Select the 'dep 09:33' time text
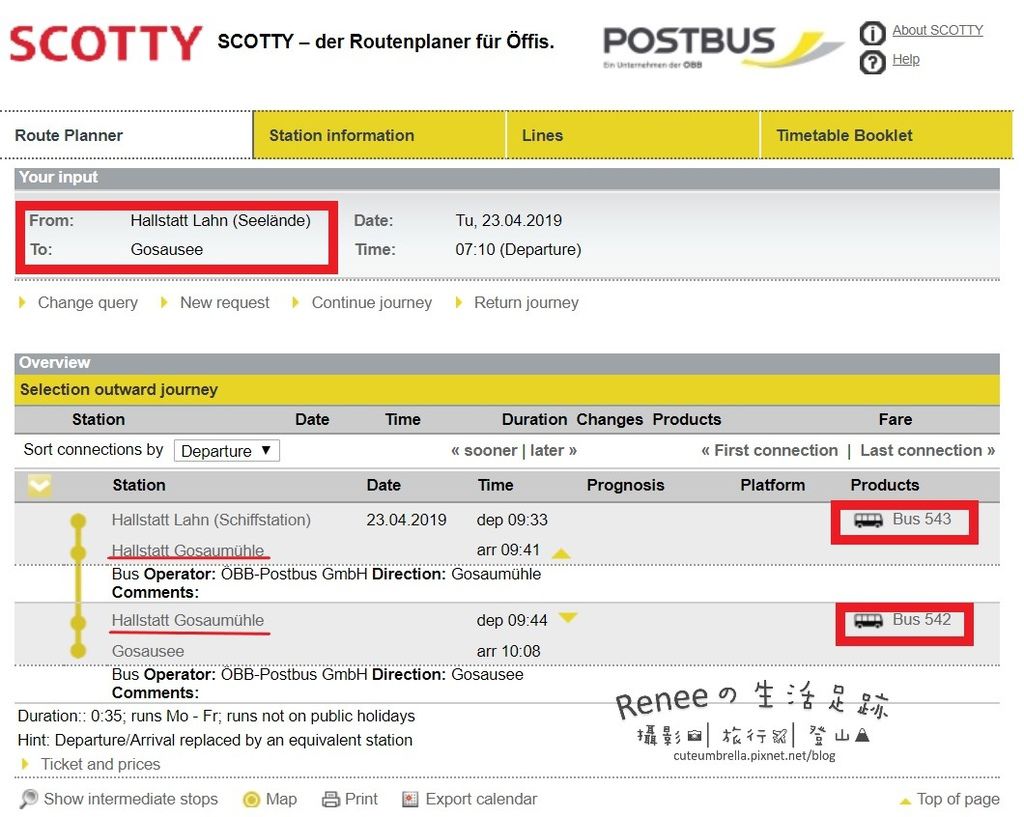Image resolution: width=1024 pixels, height=817 pixels. point(512,520)
